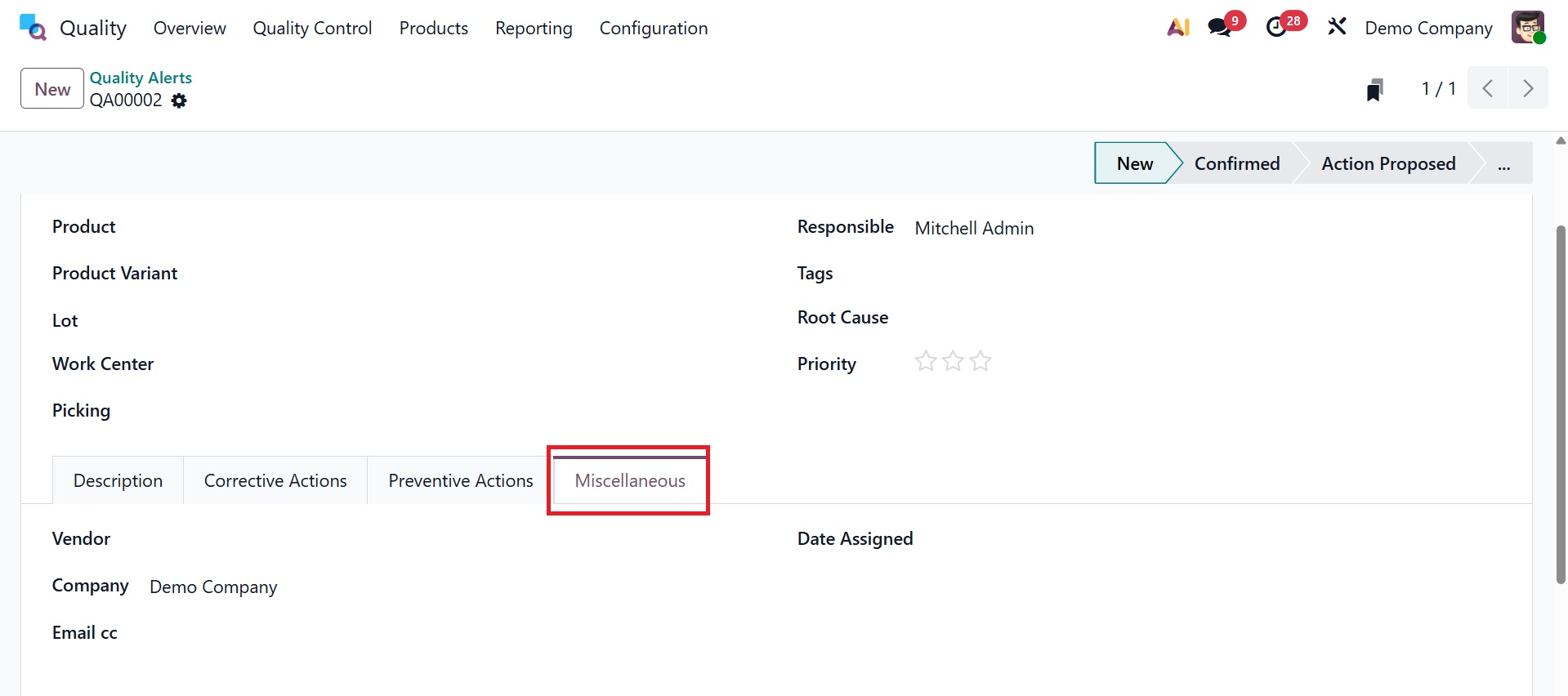Viewport: 1568px width, 696px height.
Task: Click the bookmark icon near the pager
Action: click(x=1374, y=89)
